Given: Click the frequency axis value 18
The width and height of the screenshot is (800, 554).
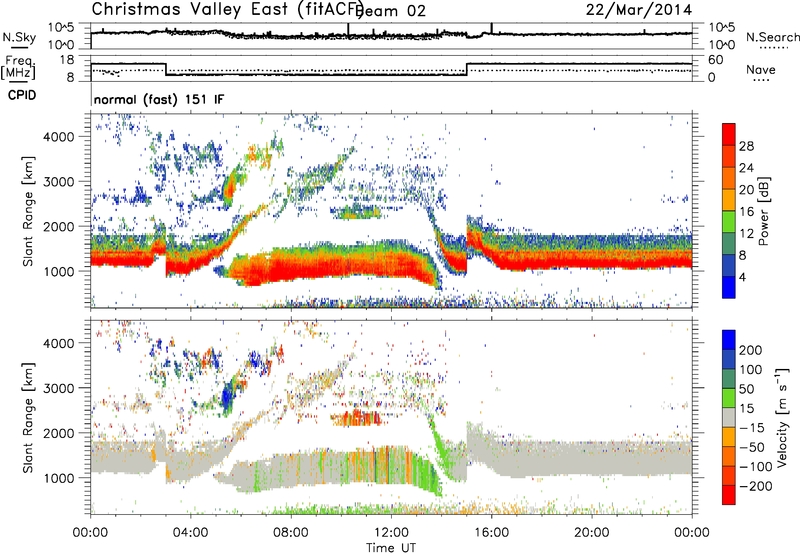Looking at the screenshot, I should click(67, 60).
